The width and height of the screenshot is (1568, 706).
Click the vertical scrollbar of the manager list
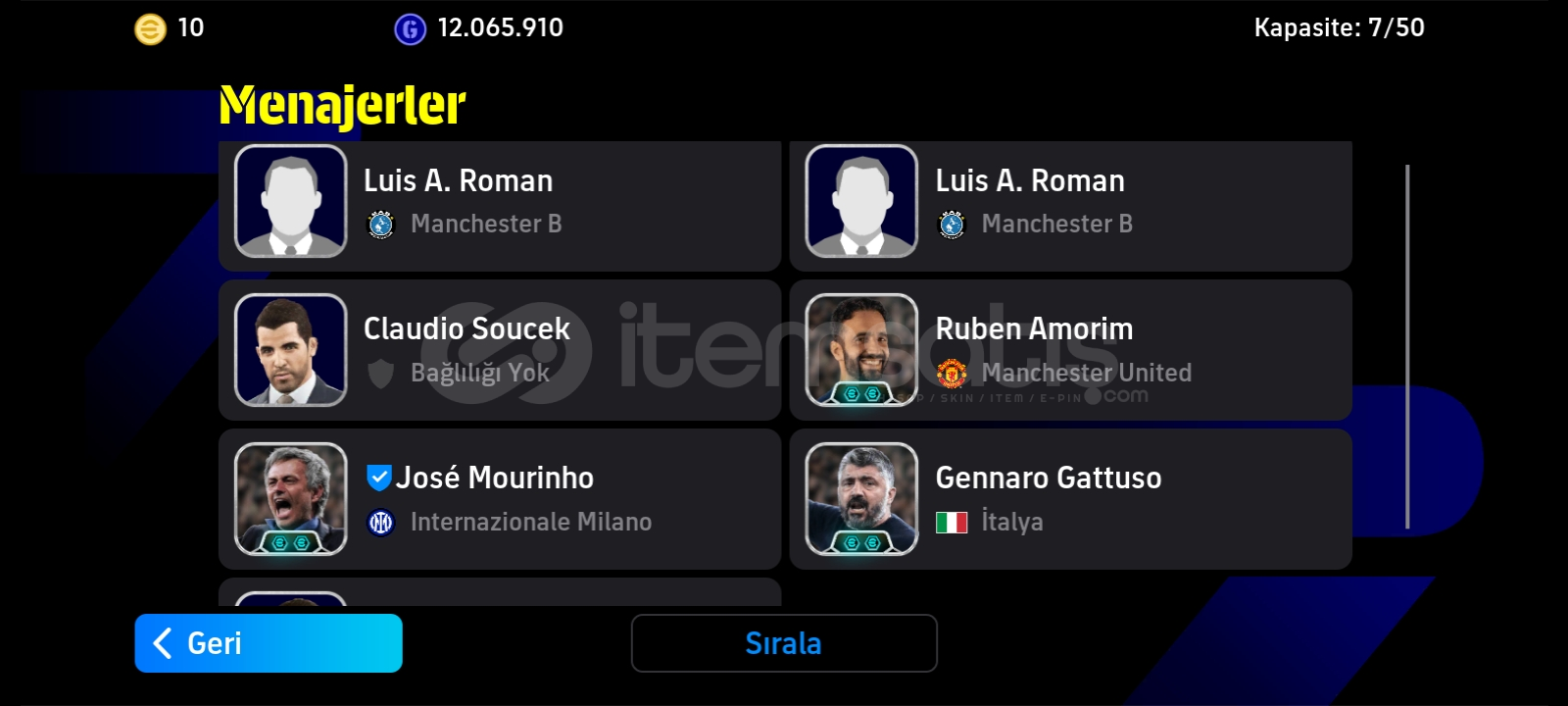[x=1407, y=347]
